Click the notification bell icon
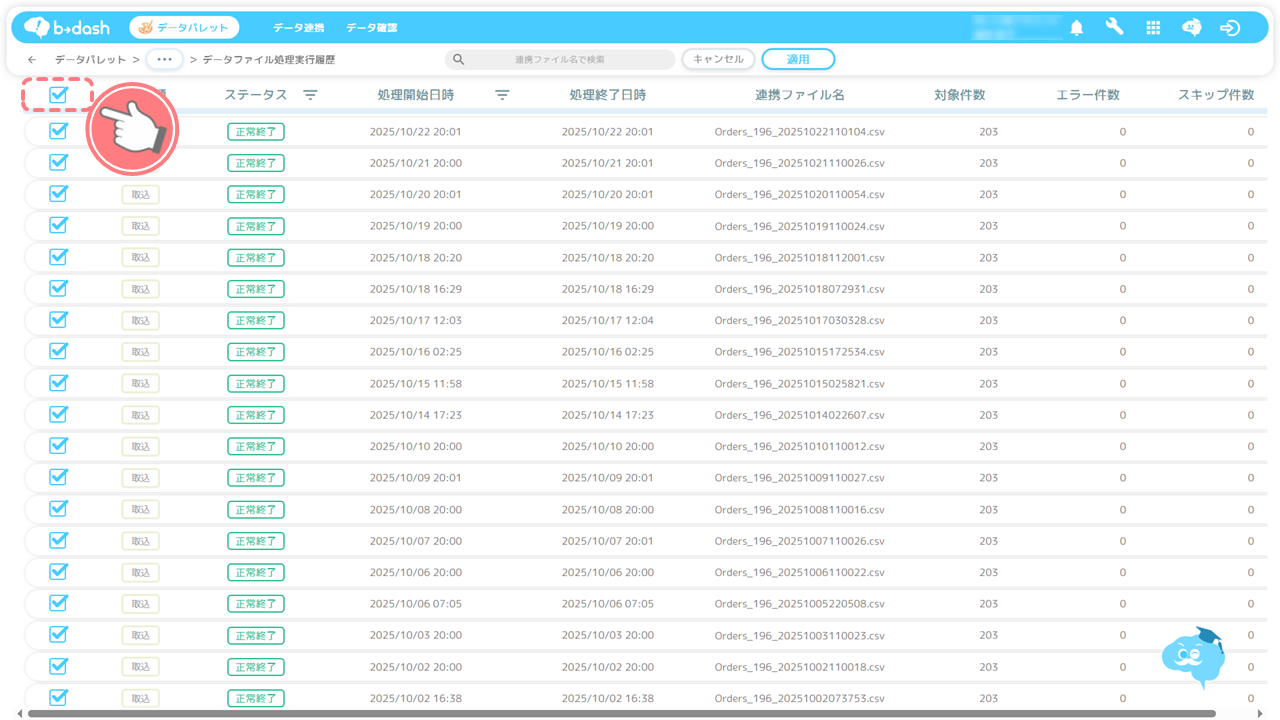The image size is (1280, 720). point(1076,28)
